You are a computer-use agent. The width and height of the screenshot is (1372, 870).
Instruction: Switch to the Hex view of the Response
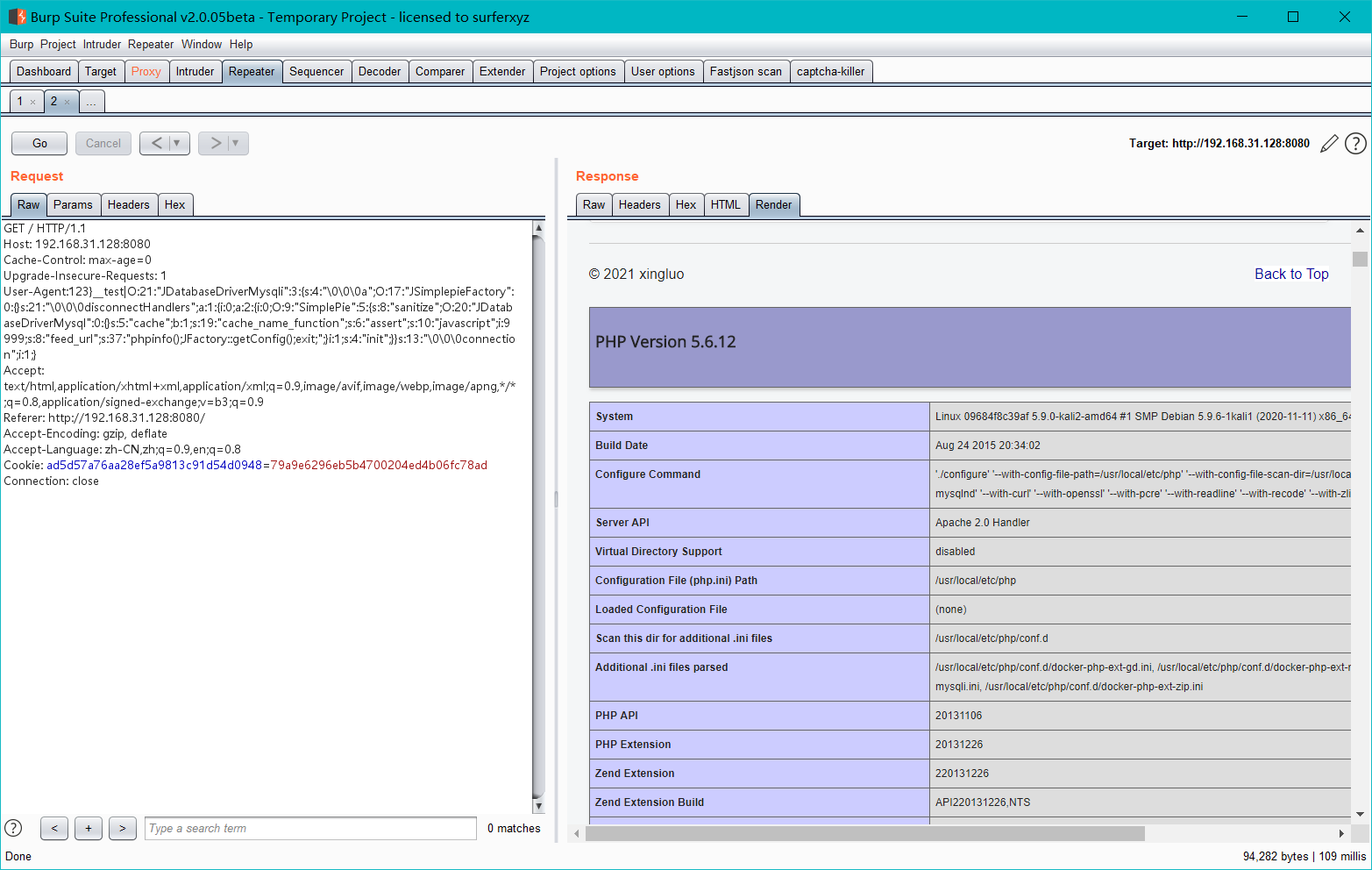pyautogui.click(x=686, y=204)
